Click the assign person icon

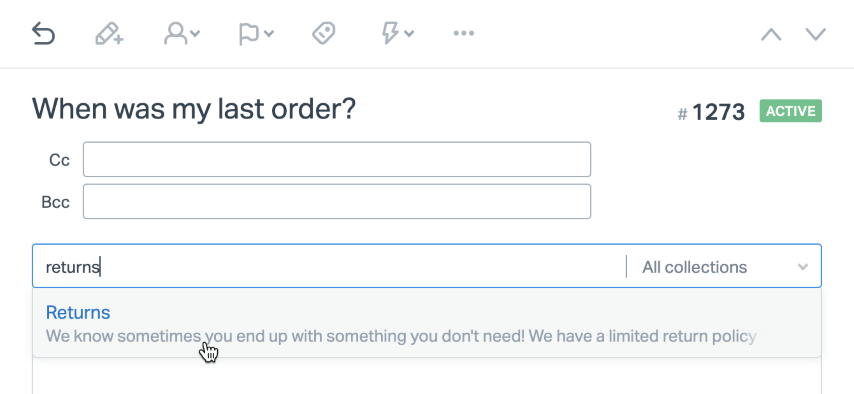point(176,33)
